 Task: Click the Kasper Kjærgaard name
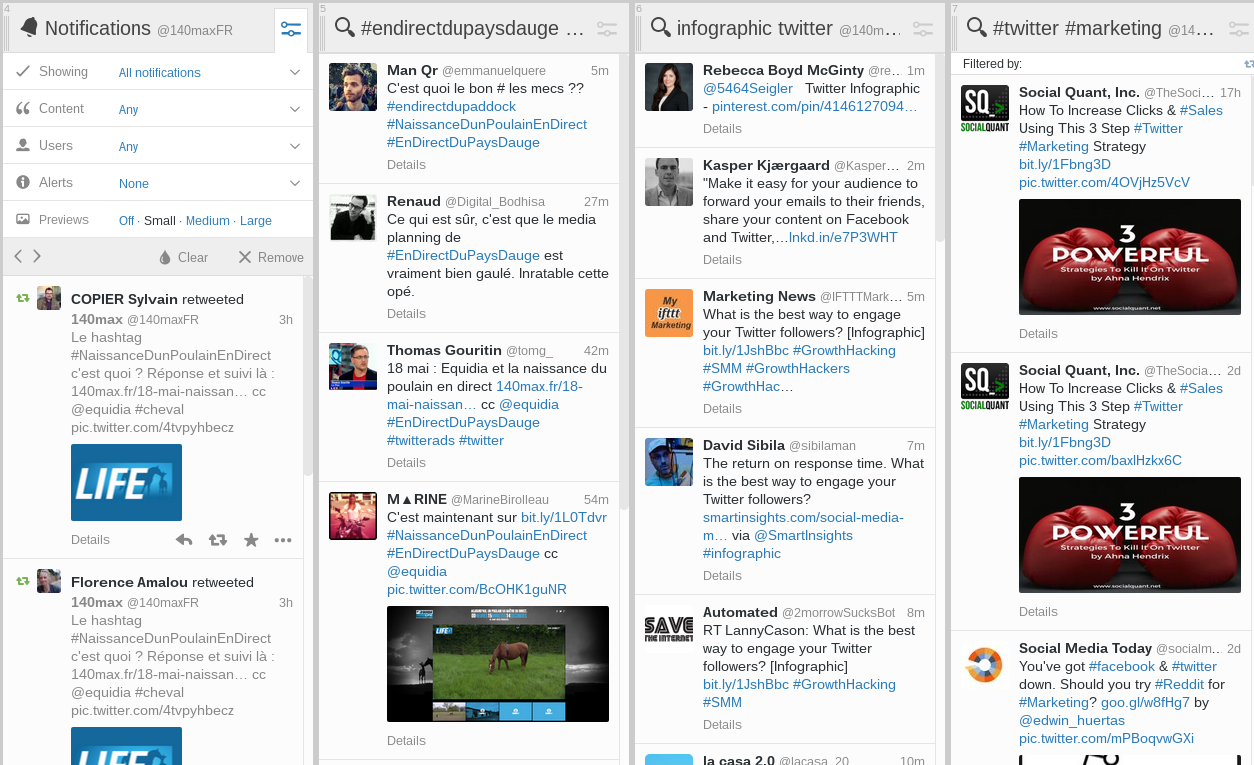pos(766,165)
